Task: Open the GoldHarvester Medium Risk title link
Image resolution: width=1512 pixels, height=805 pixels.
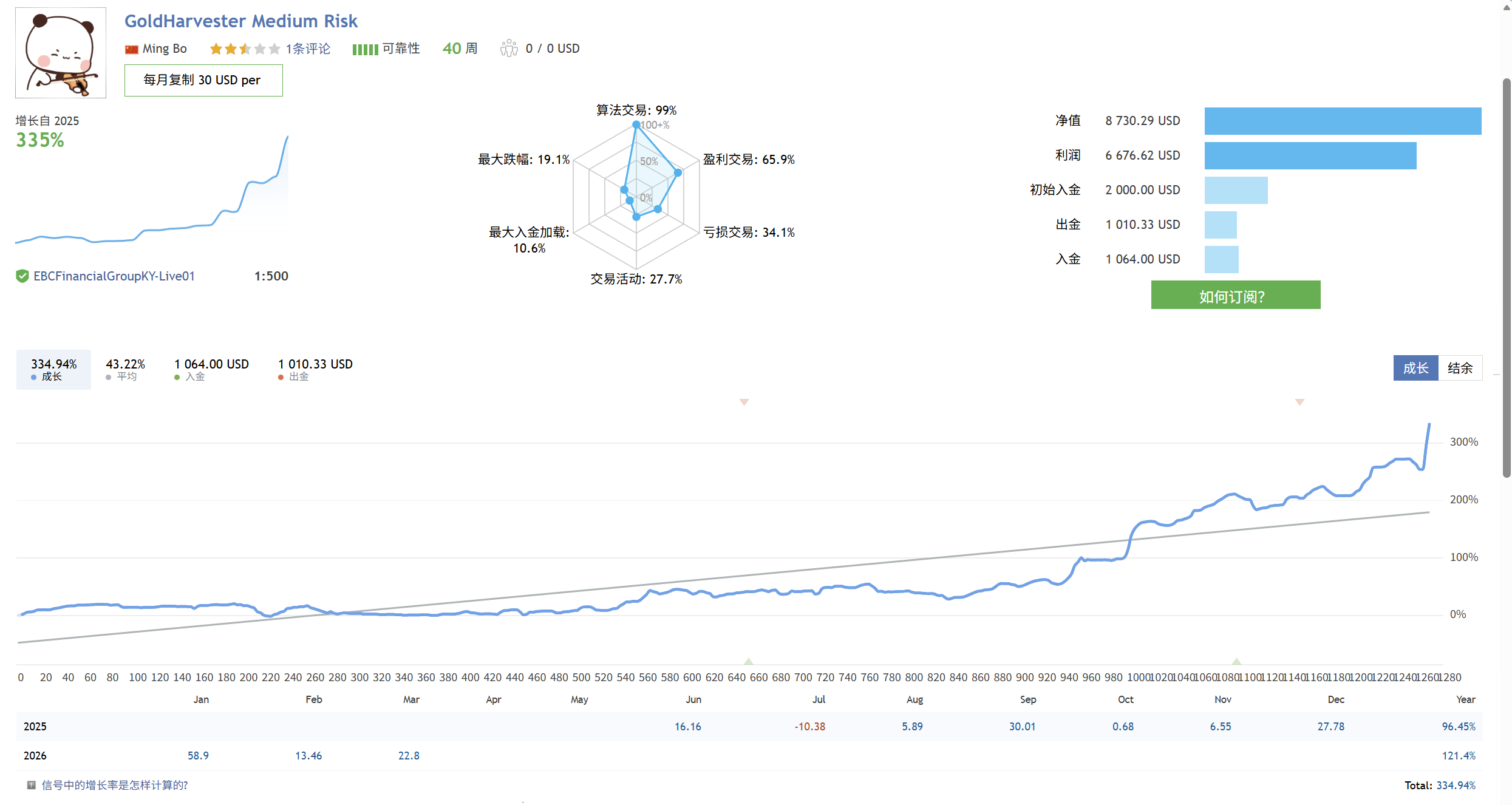Action: pos(241,21)
